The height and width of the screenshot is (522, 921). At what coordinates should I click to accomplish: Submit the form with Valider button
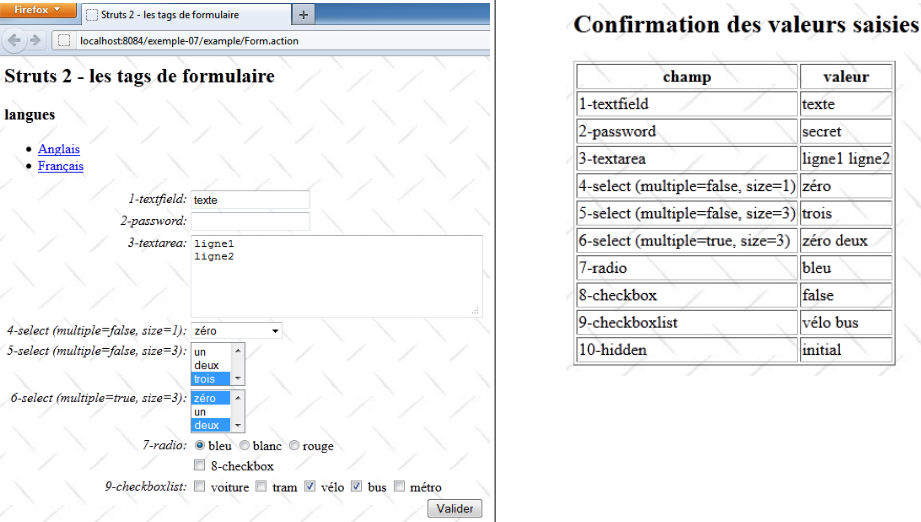[x=455, y=509]
